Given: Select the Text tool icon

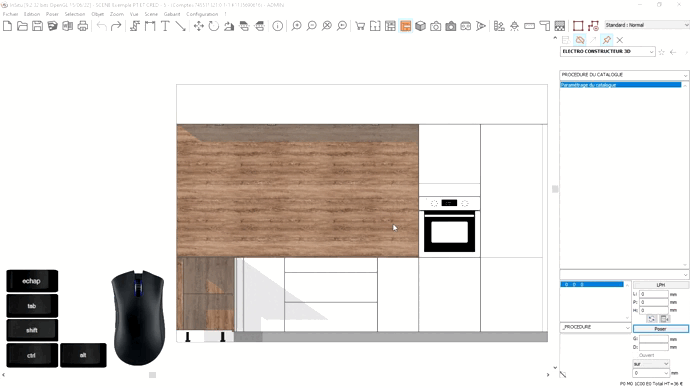Looking at the screenshot, I should (x=165, y=26).
